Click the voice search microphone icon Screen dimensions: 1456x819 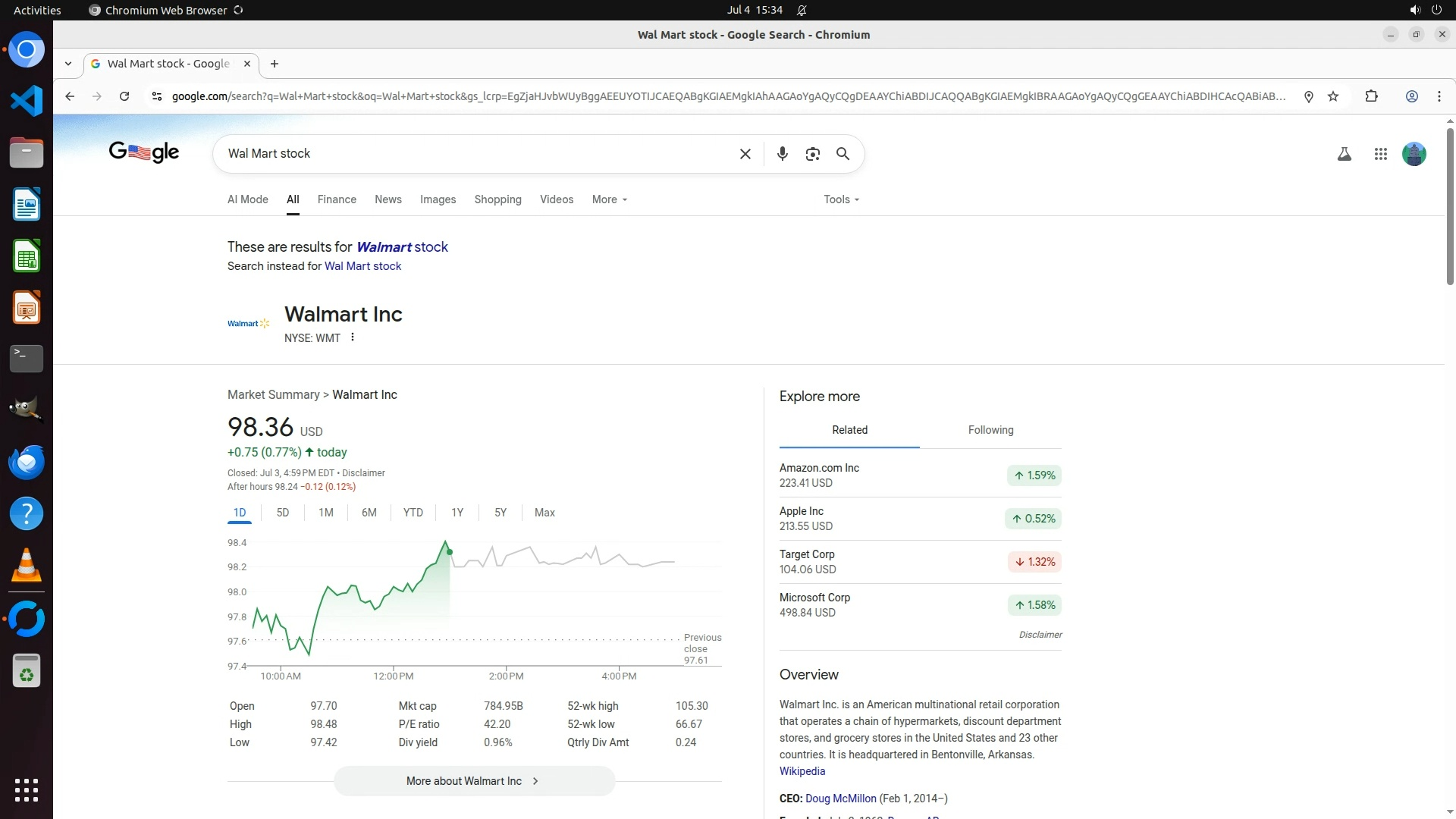(x=782, y=154)
